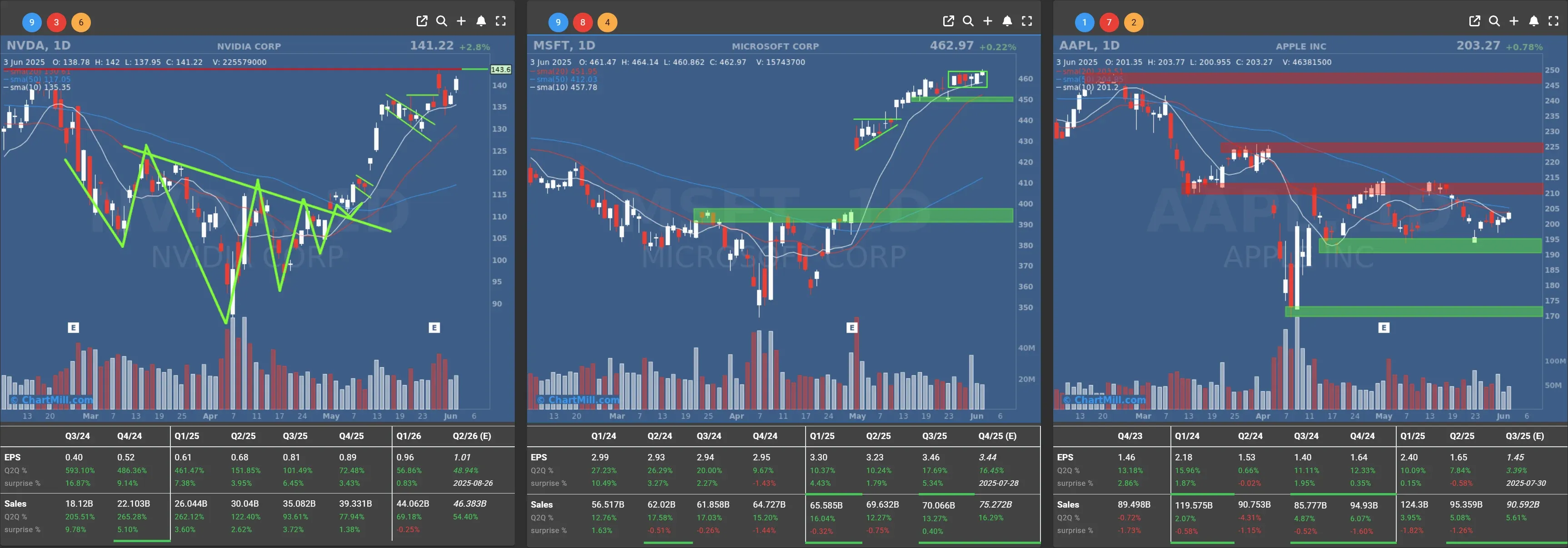Click NVDA 143.6 price level label
The image size is (1568, 548).
(x=501, y=69)
